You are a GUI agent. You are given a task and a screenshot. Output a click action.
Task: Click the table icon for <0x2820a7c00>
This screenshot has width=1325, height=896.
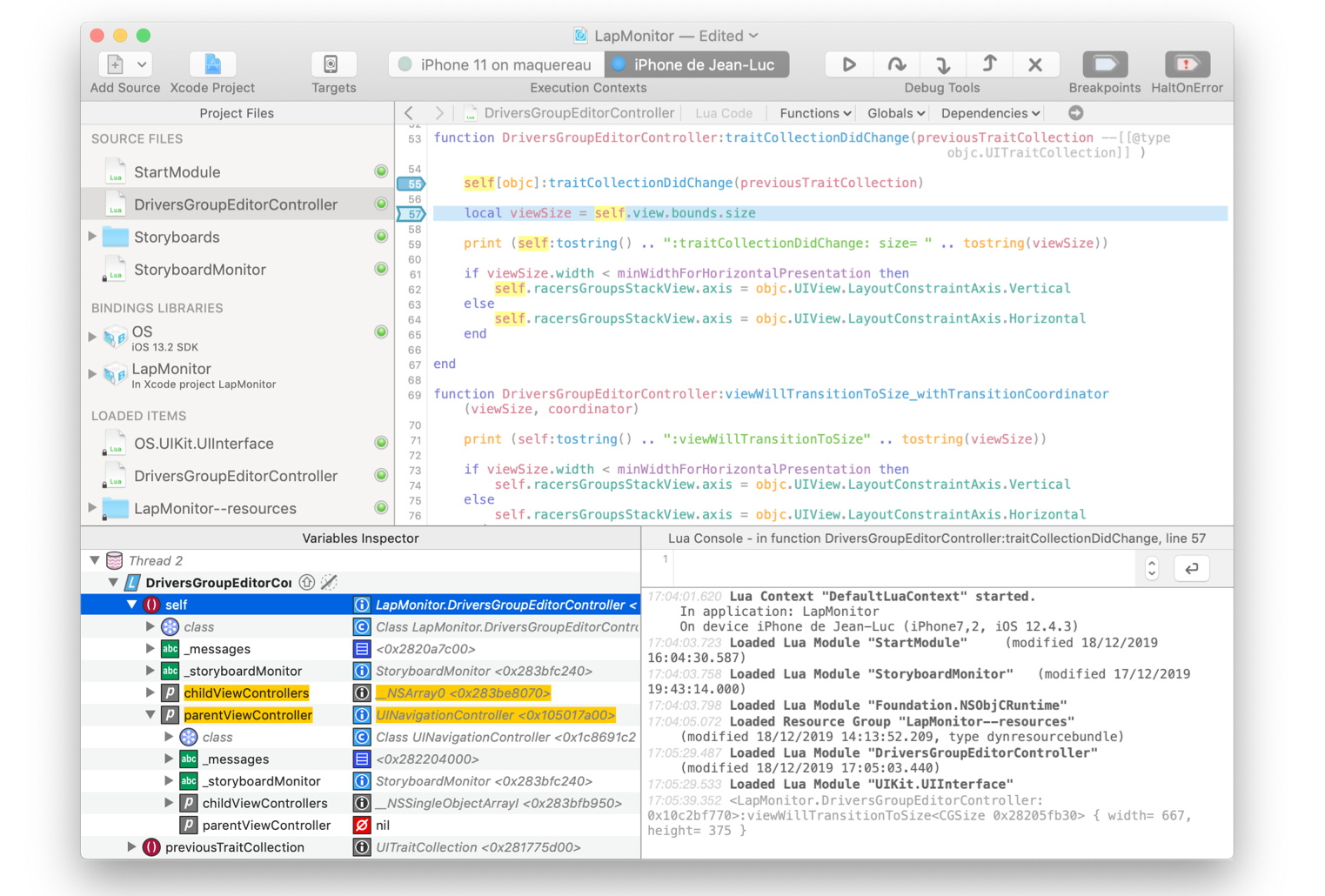pyautogui.click(x=362, y=649)
